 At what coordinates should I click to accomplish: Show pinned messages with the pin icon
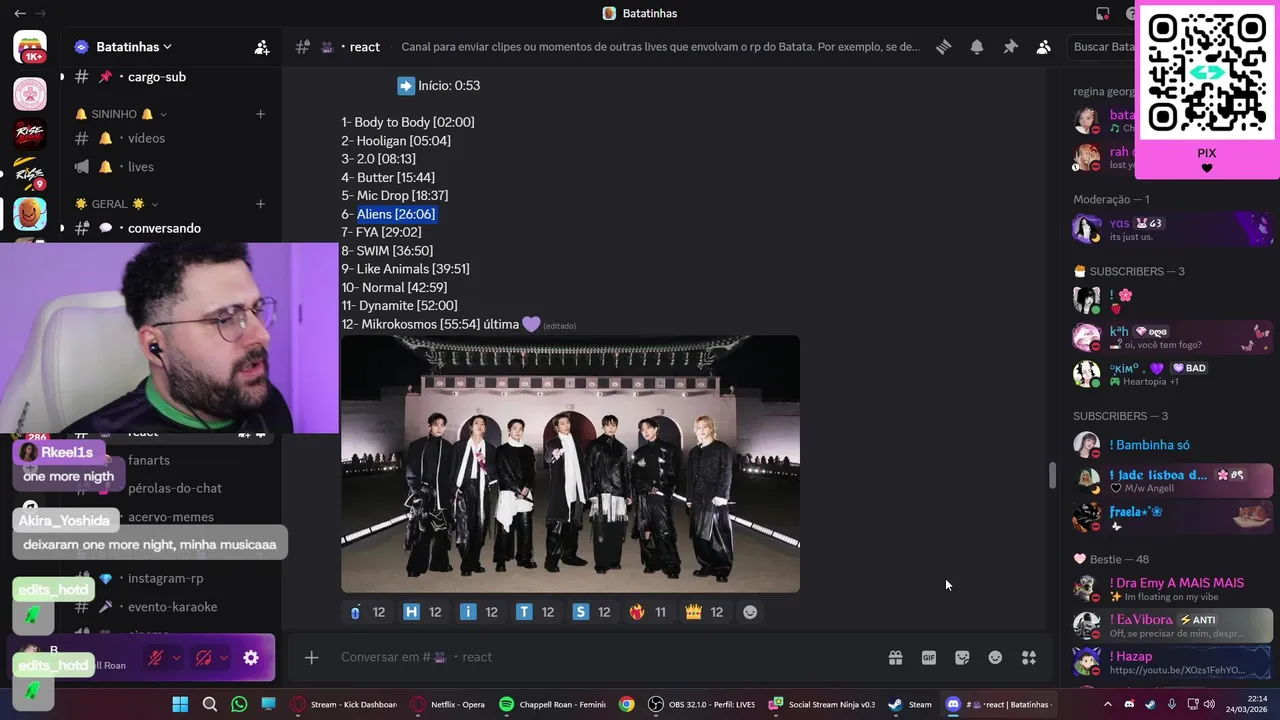point(1010,47)
